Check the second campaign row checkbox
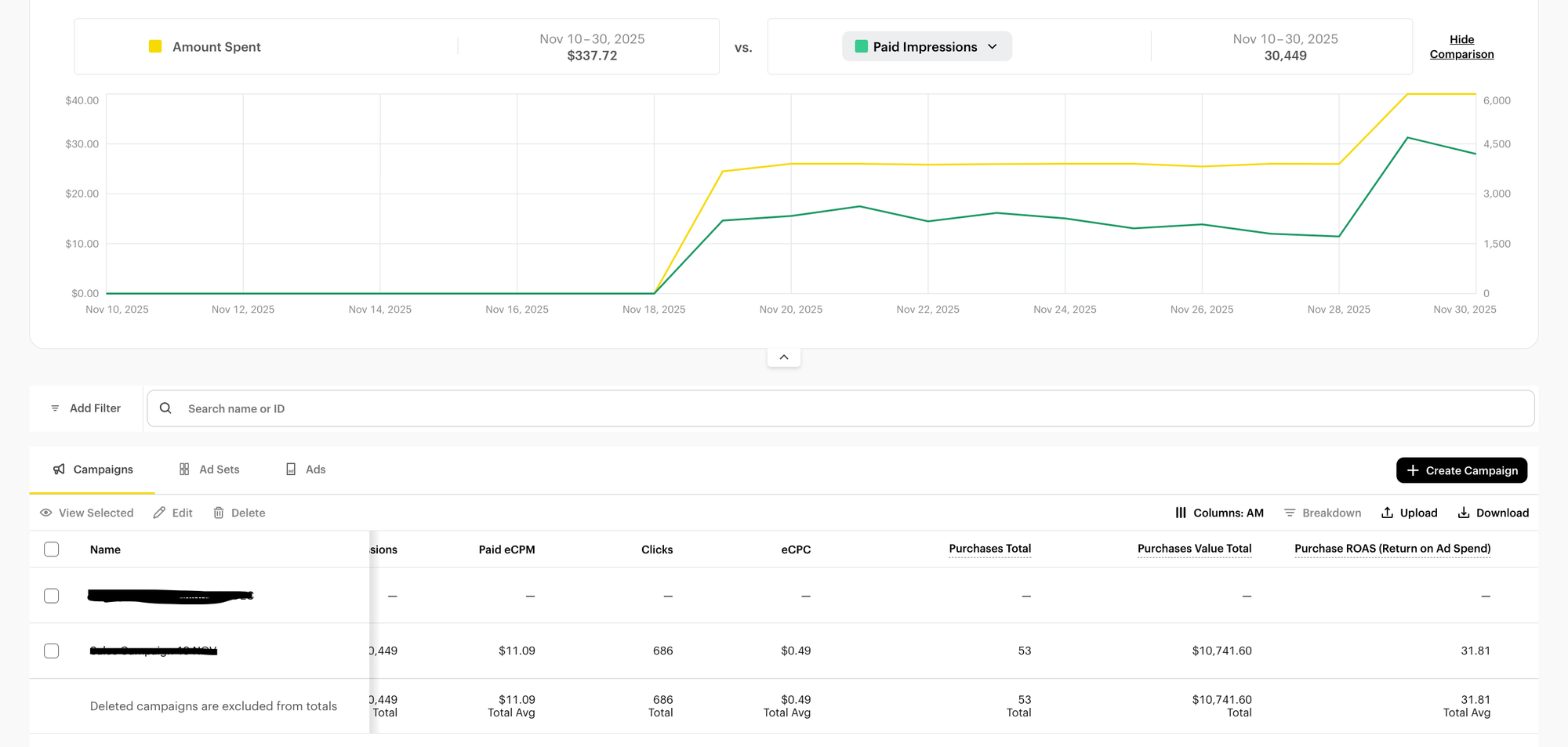1568x747 pixels. [x=52, y=651]
